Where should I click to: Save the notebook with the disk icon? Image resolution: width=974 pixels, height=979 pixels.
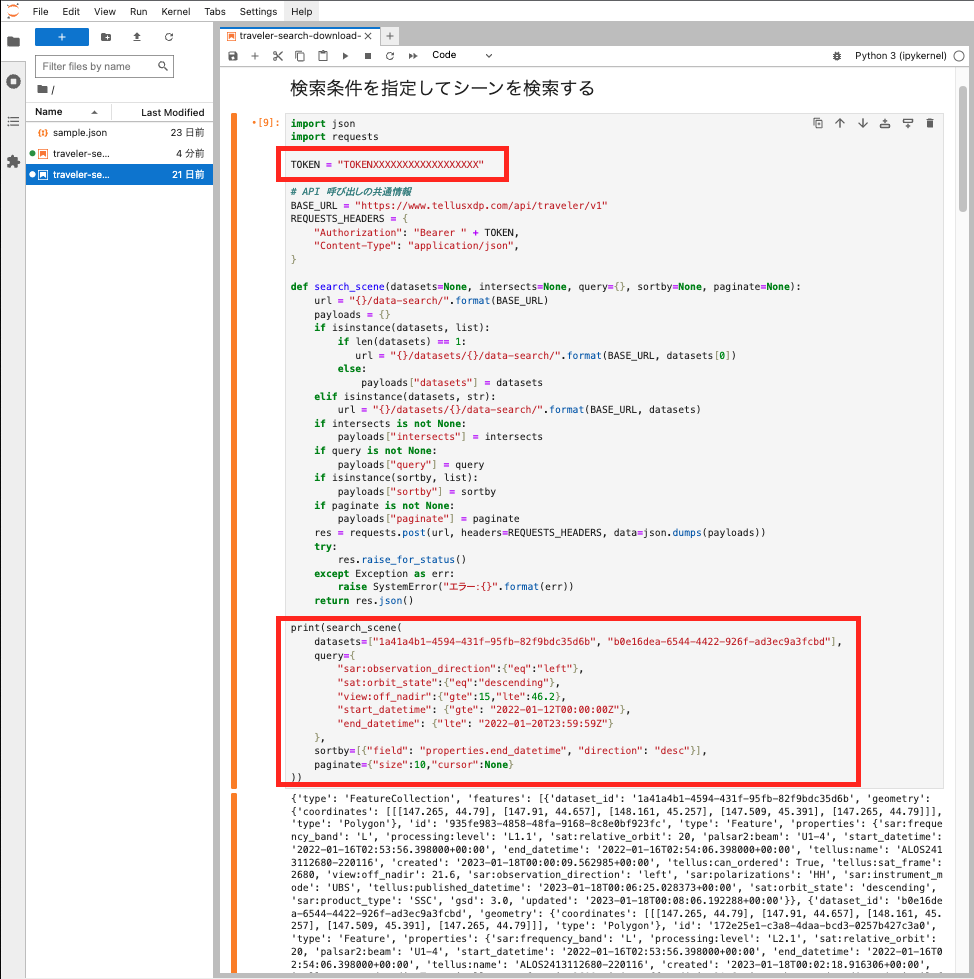(x=233, y=56)
